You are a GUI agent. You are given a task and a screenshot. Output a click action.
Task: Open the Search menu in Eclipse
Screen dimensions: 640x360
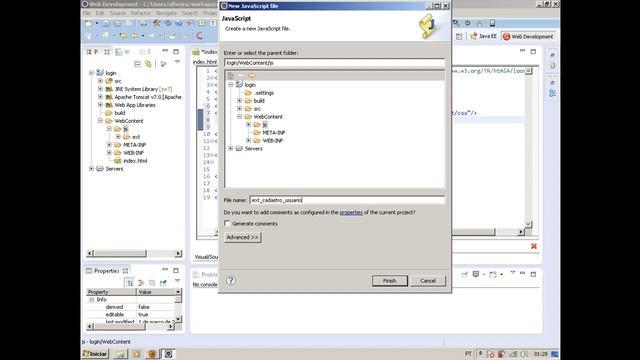(190, 13)
